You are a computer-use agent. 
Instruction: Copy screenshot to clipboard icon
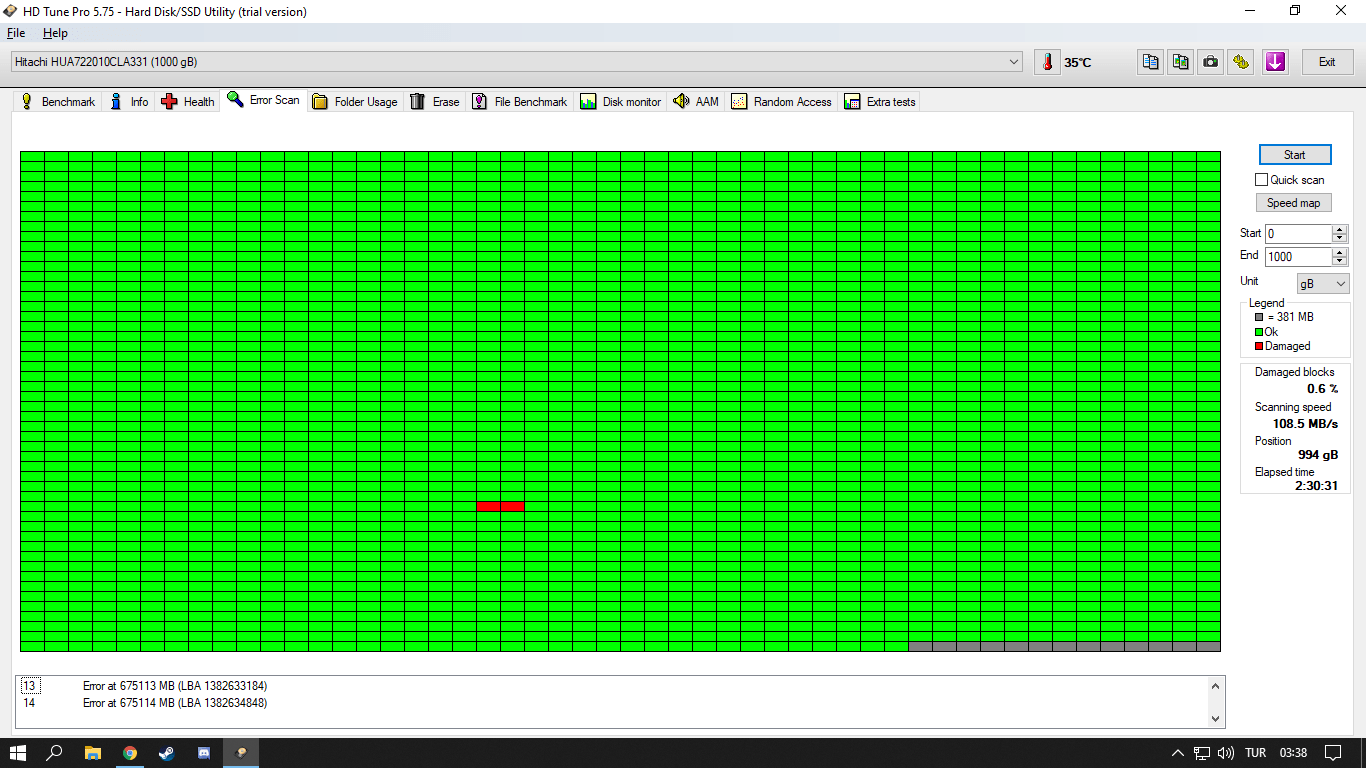point(1181,62)
